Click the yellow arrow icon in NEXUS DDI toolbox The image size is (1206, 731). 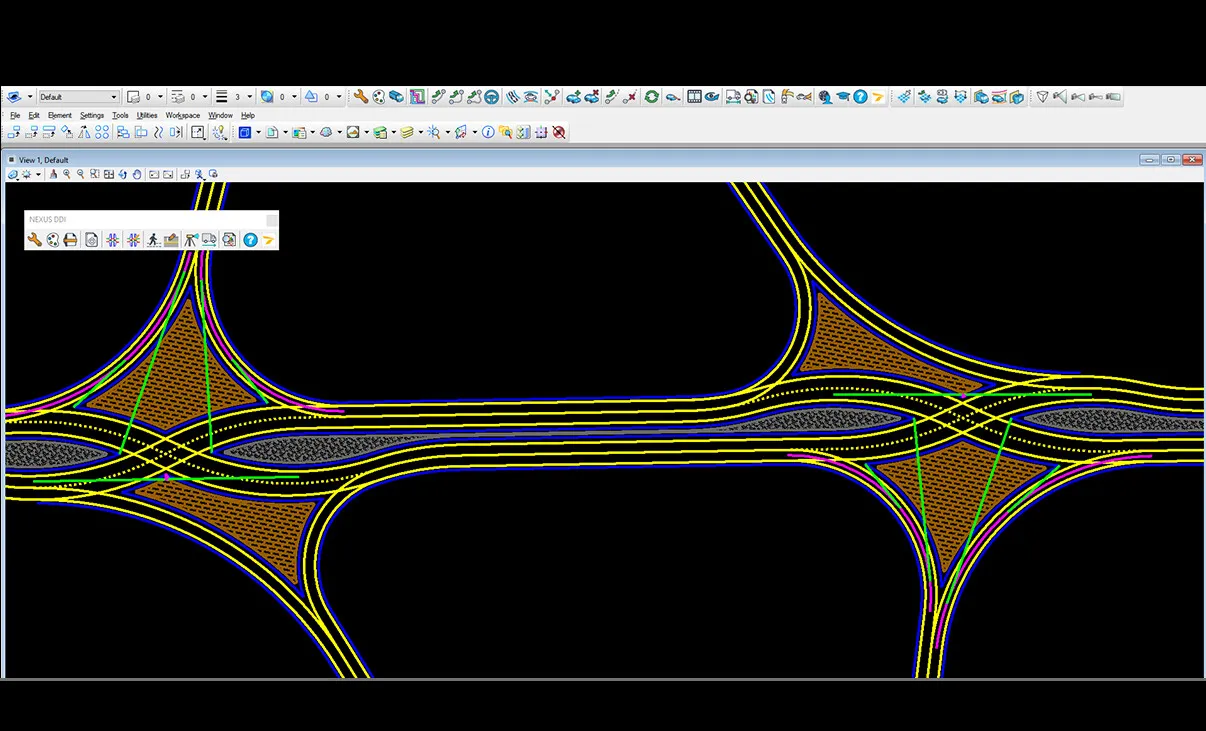pos(268,240)
